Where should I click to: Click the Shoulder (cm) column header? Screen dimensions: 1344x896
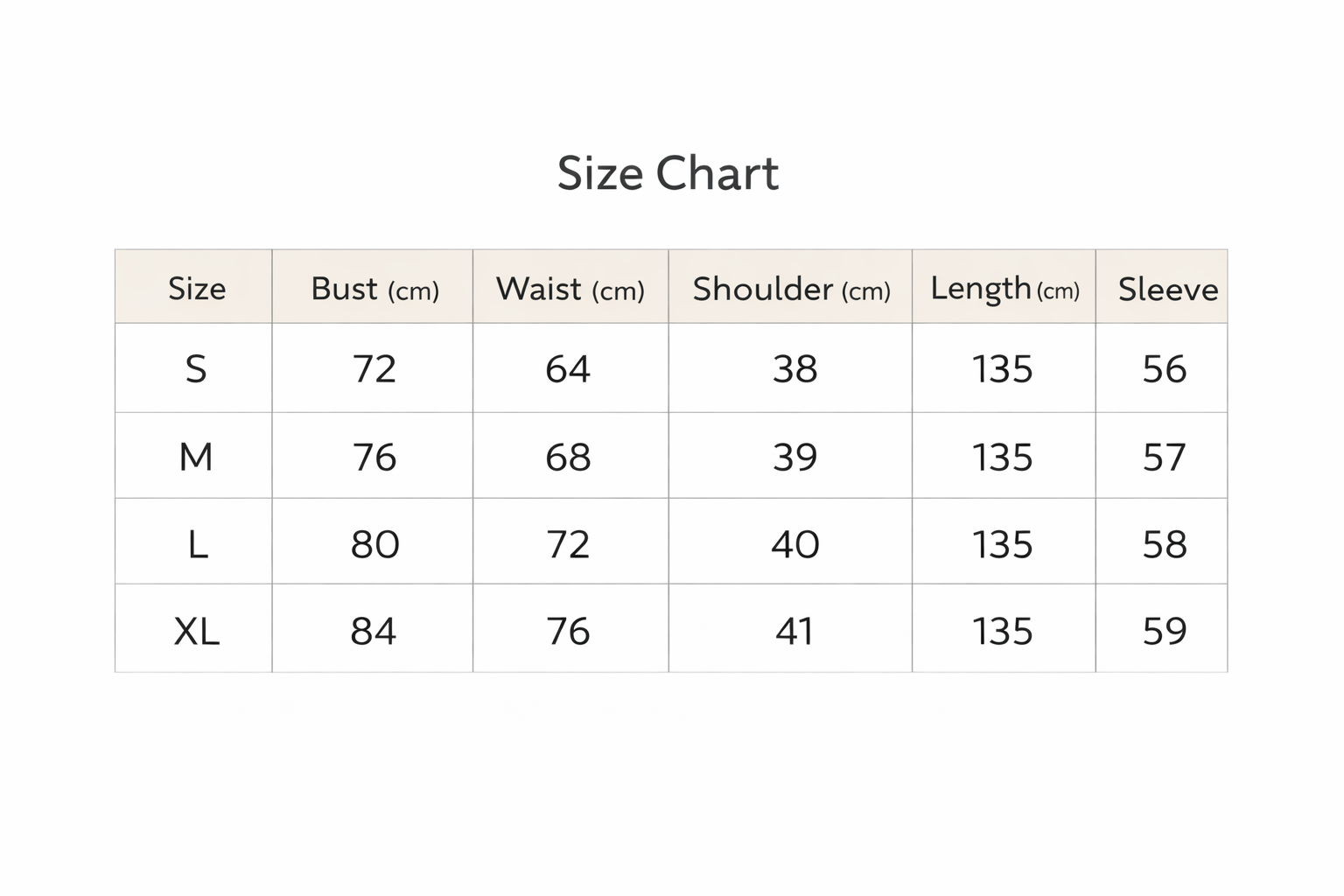click(x=791, y=289)
